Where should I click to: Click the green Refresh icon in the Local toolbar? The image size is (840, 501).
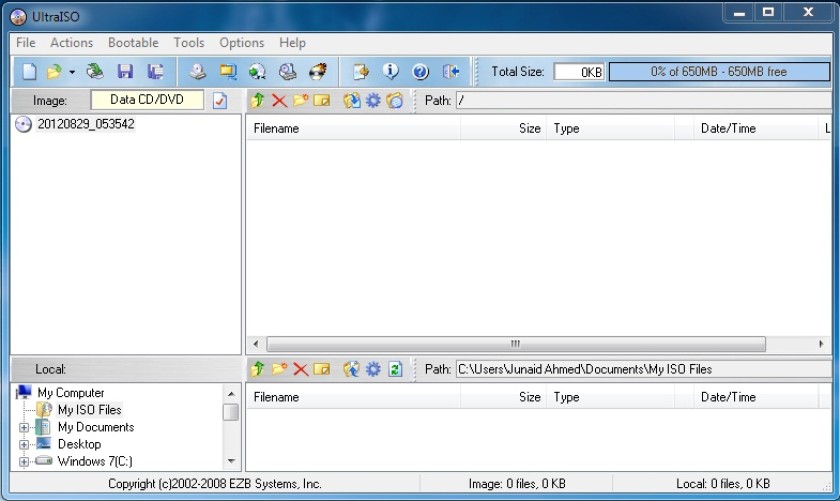(x=395, y=369)
